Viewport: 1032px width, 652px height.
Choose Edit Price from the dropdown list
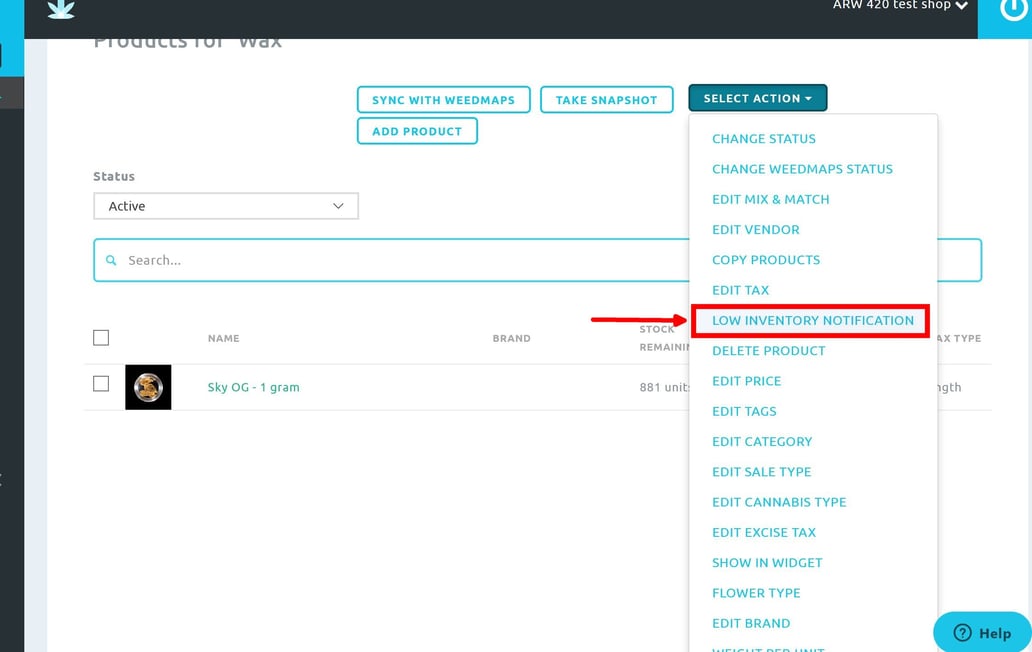[746, 381]
